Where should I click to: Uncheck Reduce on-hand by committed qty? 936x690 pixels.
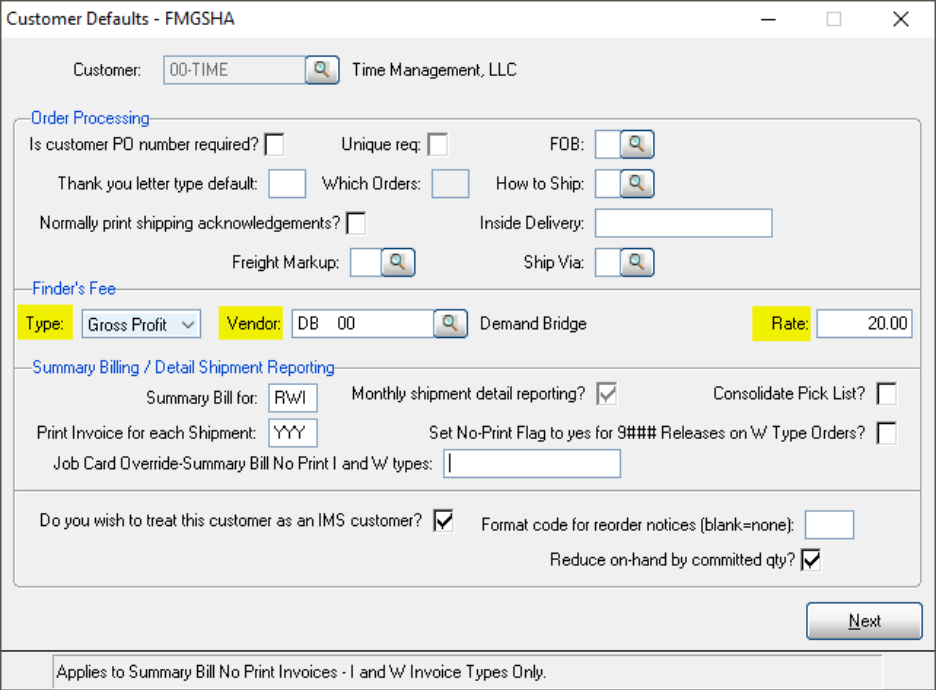point(811,560)
